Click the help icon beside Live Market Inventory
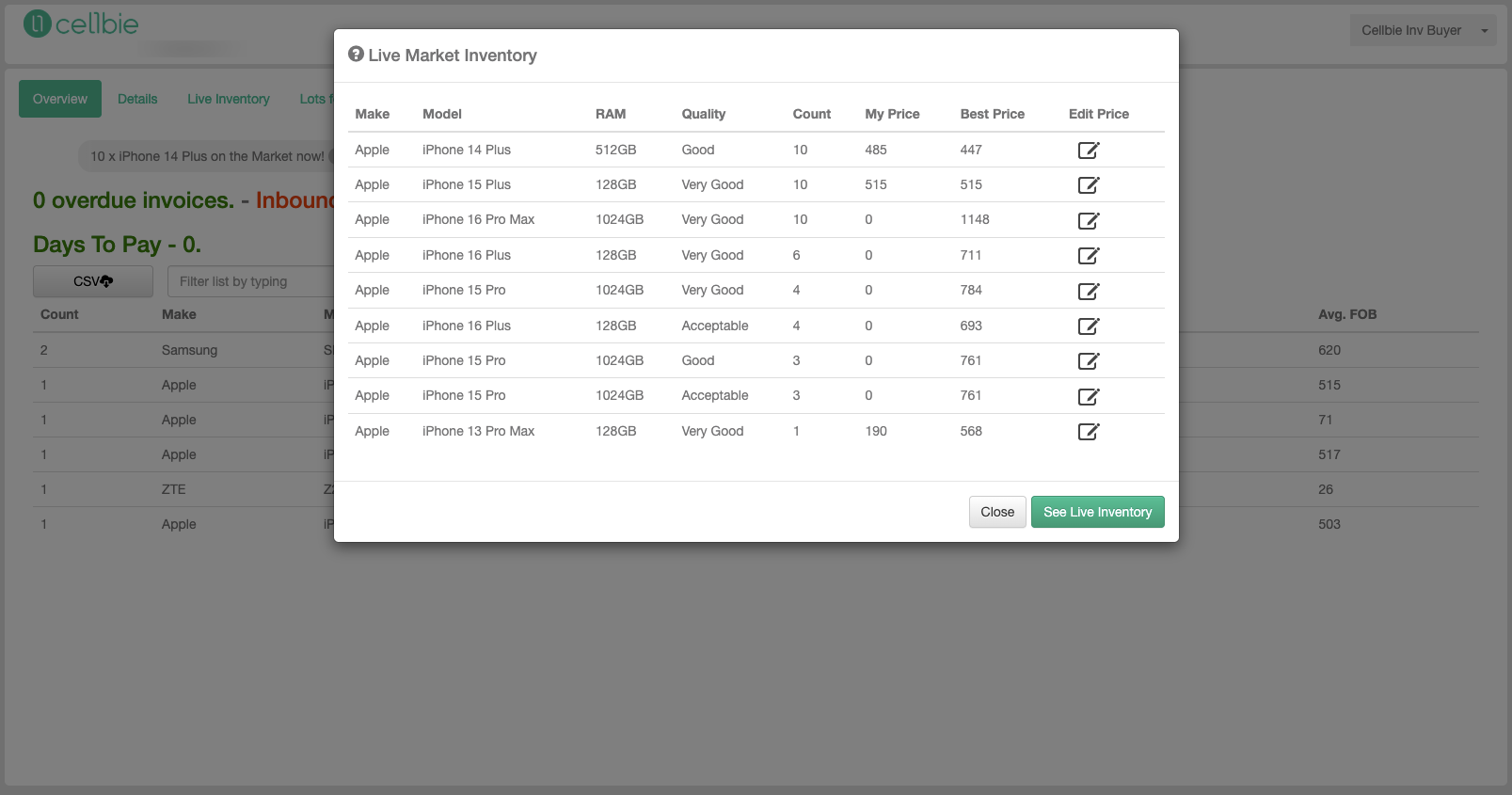This screenshot has width=1512, height=795. click(x=356, y=55)
